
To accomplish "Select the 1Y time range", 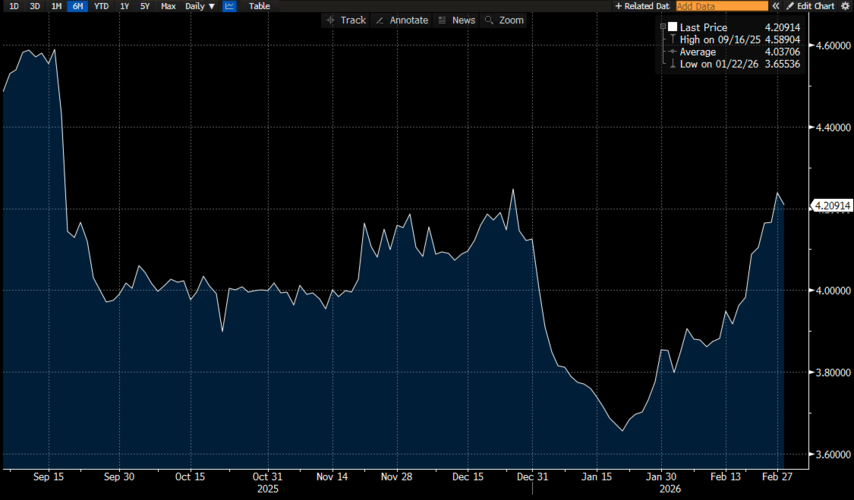I will point(124,6).
